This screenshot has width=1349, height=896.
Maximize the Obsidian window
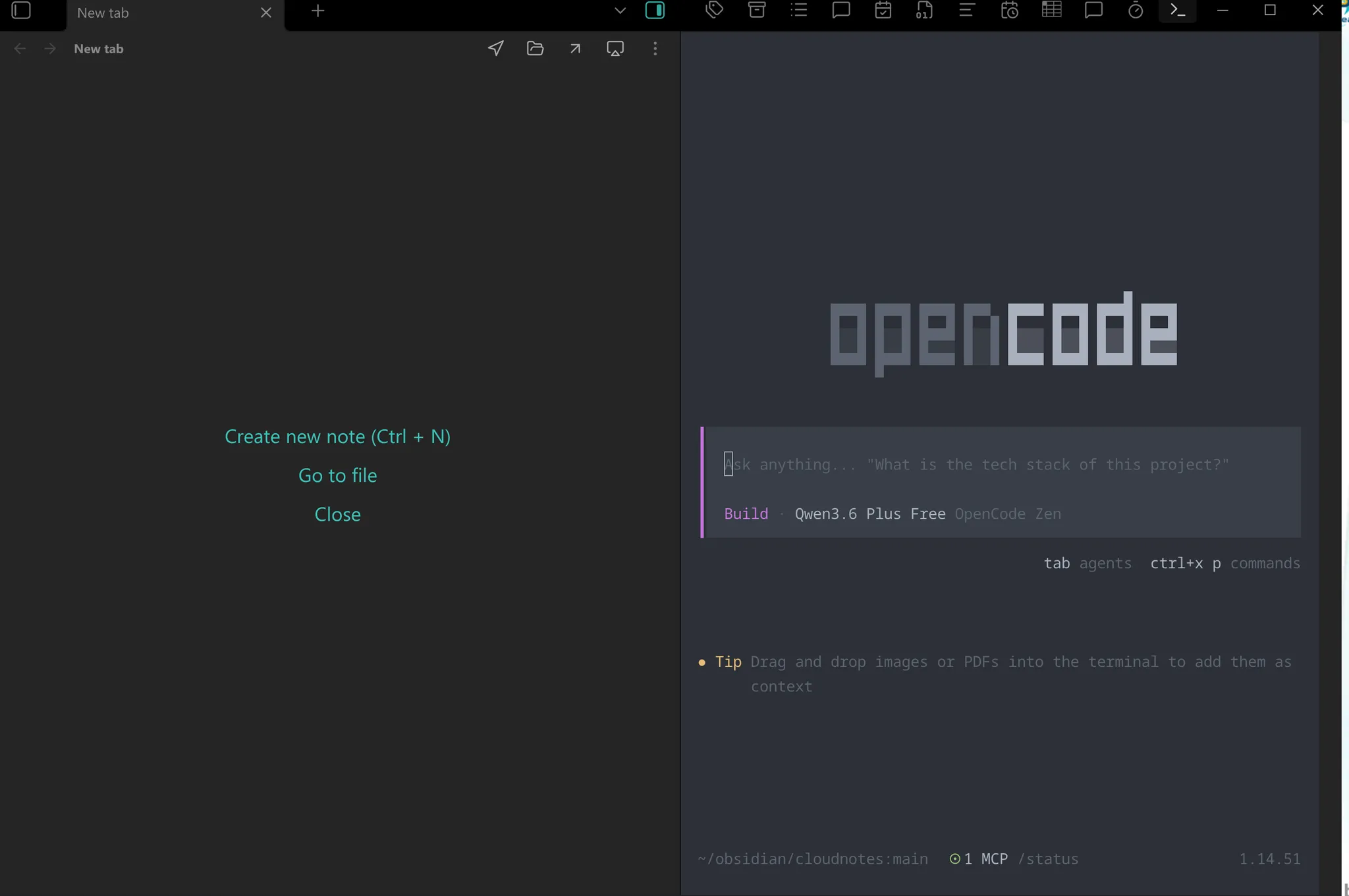[x=1270, y=11]
